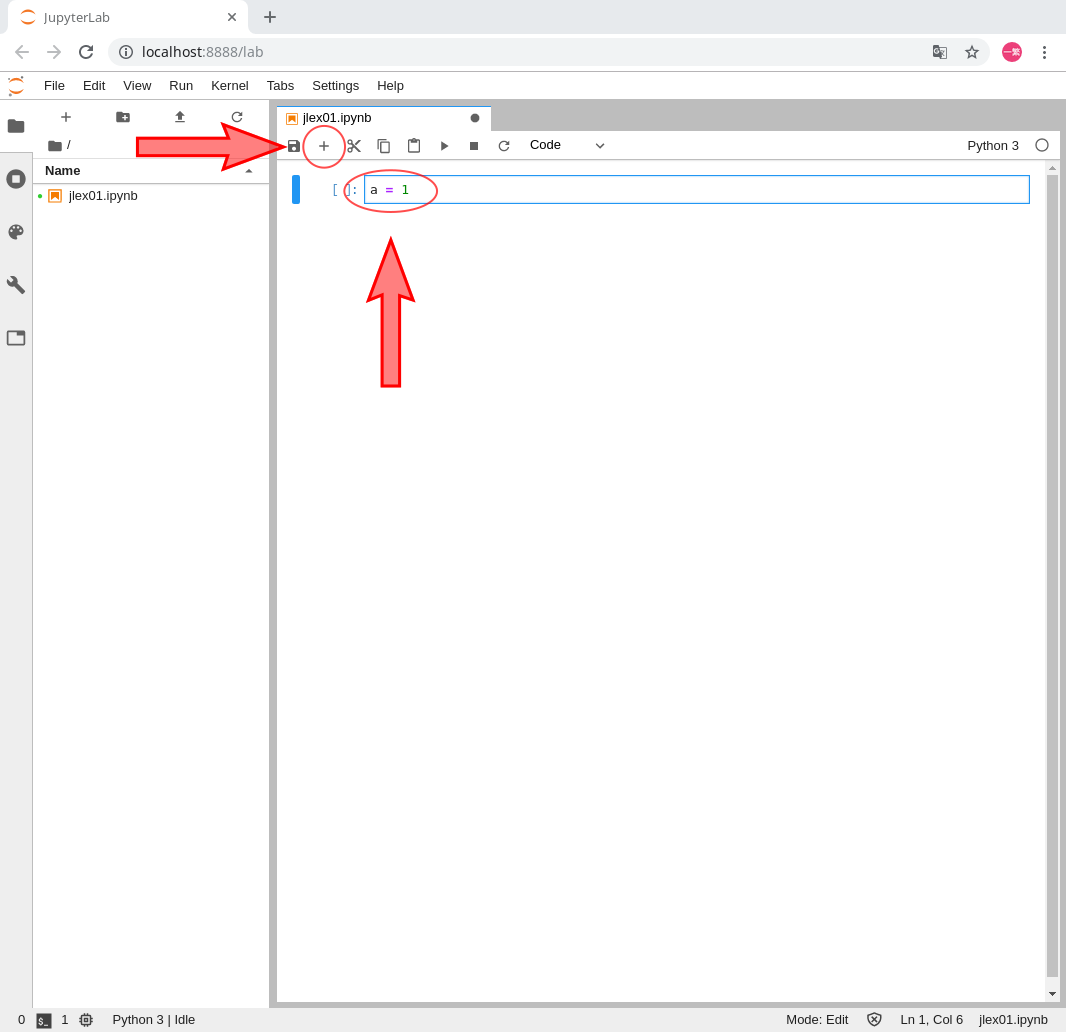Insert a new cell below with the plus icon
1066x1032 pixels.
[324, 146]
